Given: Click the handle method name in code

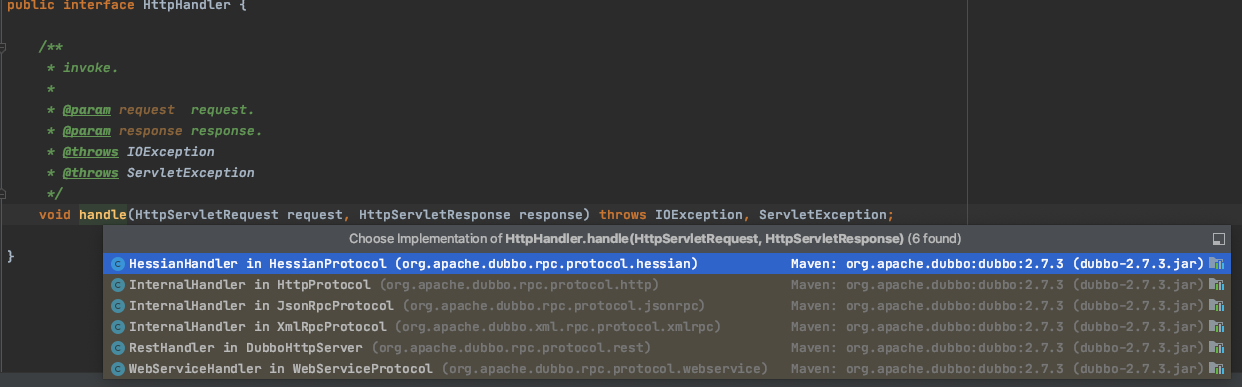Looking at the screenshot, I should point(103,215).
